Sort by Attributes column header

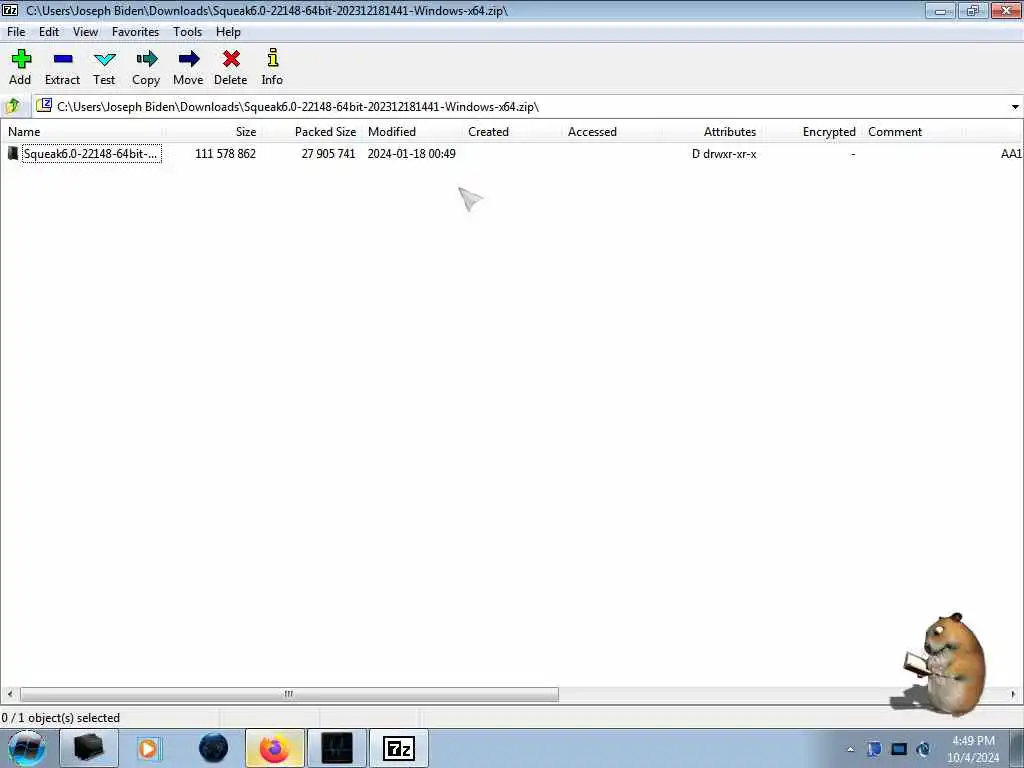[712, 132]
